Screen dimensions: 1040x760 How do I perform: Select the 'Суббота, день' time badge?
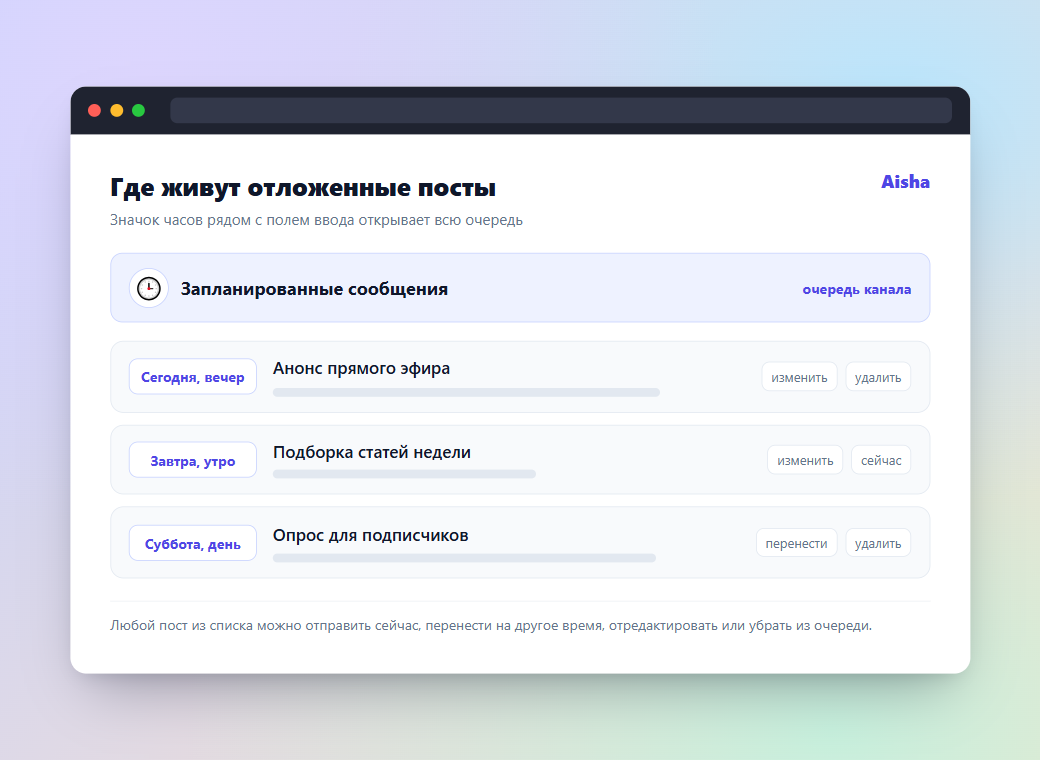click(x=192, y=543)
